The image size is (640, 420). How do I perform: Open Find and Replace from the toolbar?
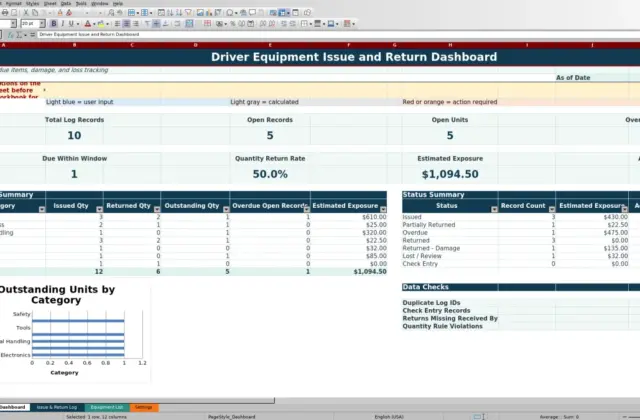(111, 13)
